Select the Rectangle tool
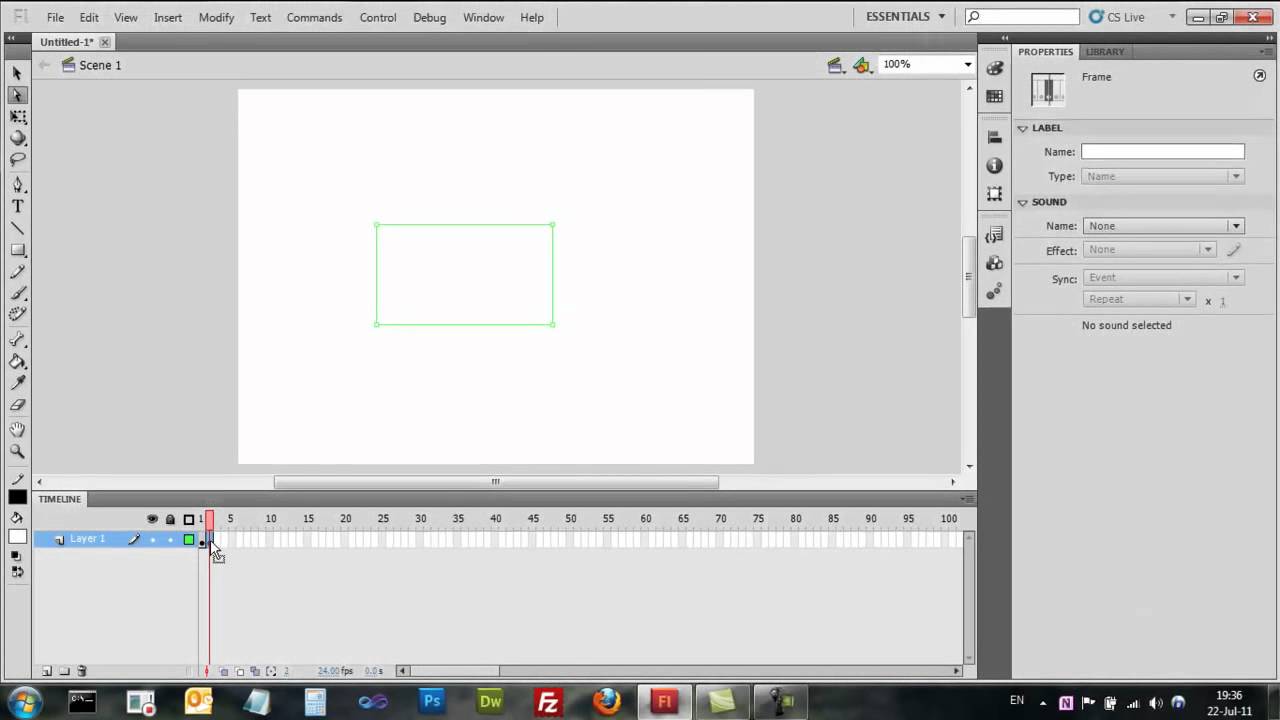The width and height of the screenshot is (1280, 720). pos(17,250)
